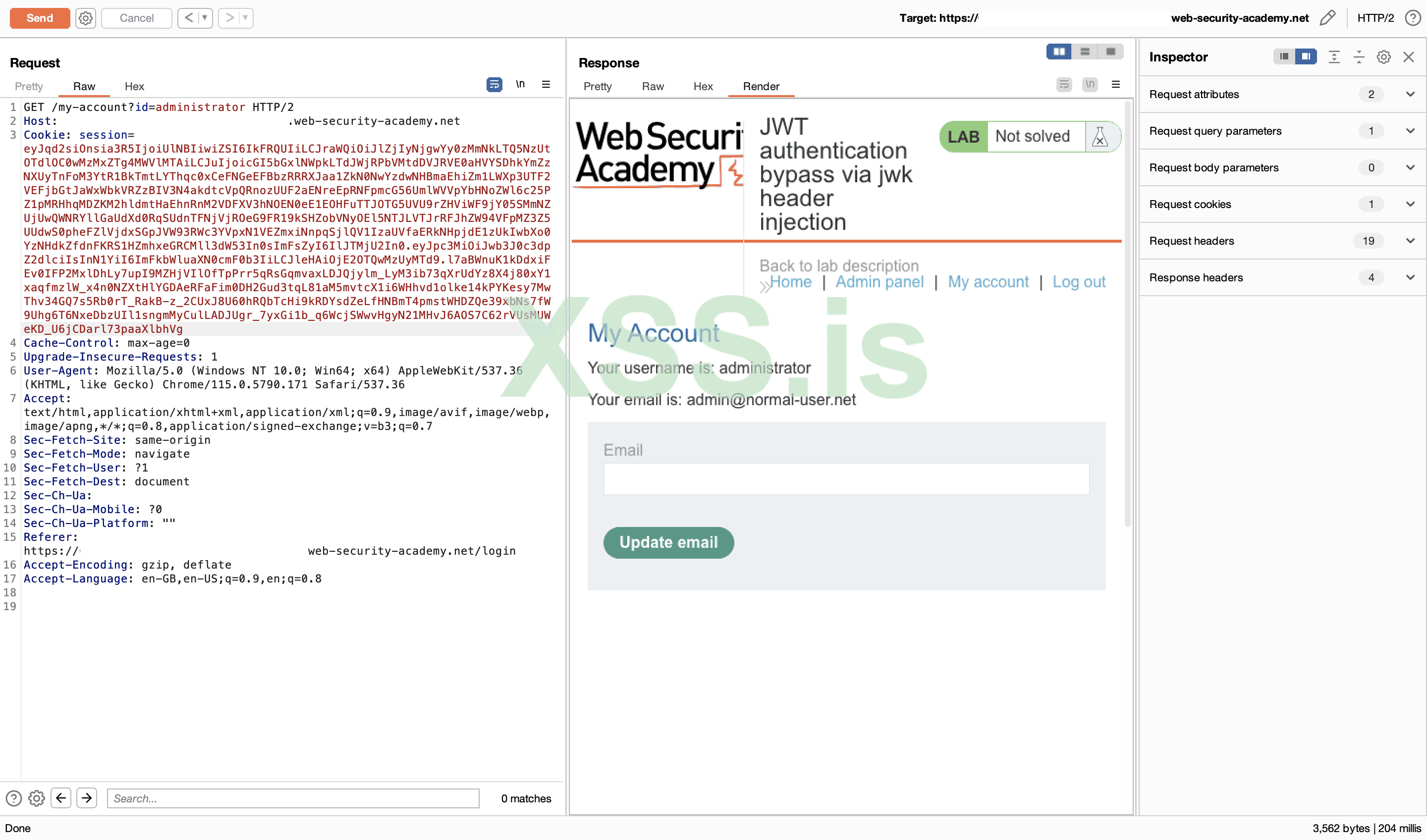
Task: Click the Repeater settings gear next to Send
Action: (86, 18)
